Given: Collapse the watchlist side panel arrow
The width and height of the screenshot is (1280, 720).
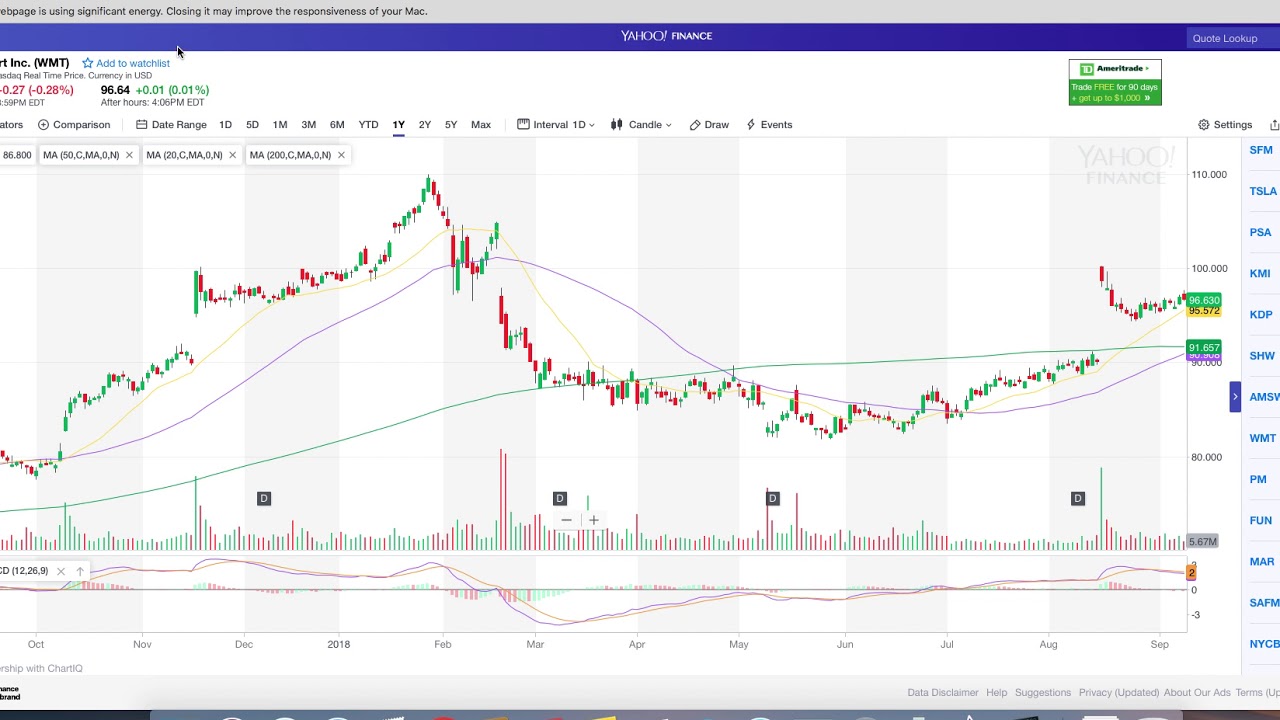Looking at the screenshot, I should [x=1235, y=397].
